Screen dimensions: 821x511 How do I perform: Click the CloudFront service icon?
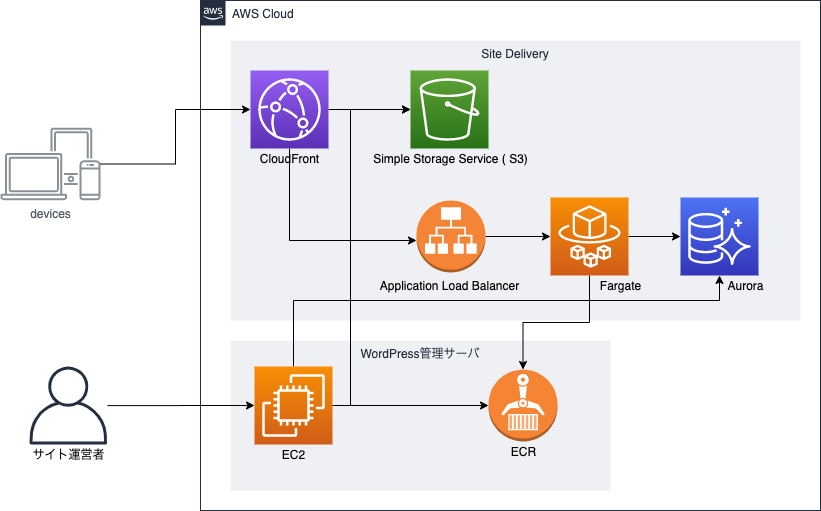289,109
